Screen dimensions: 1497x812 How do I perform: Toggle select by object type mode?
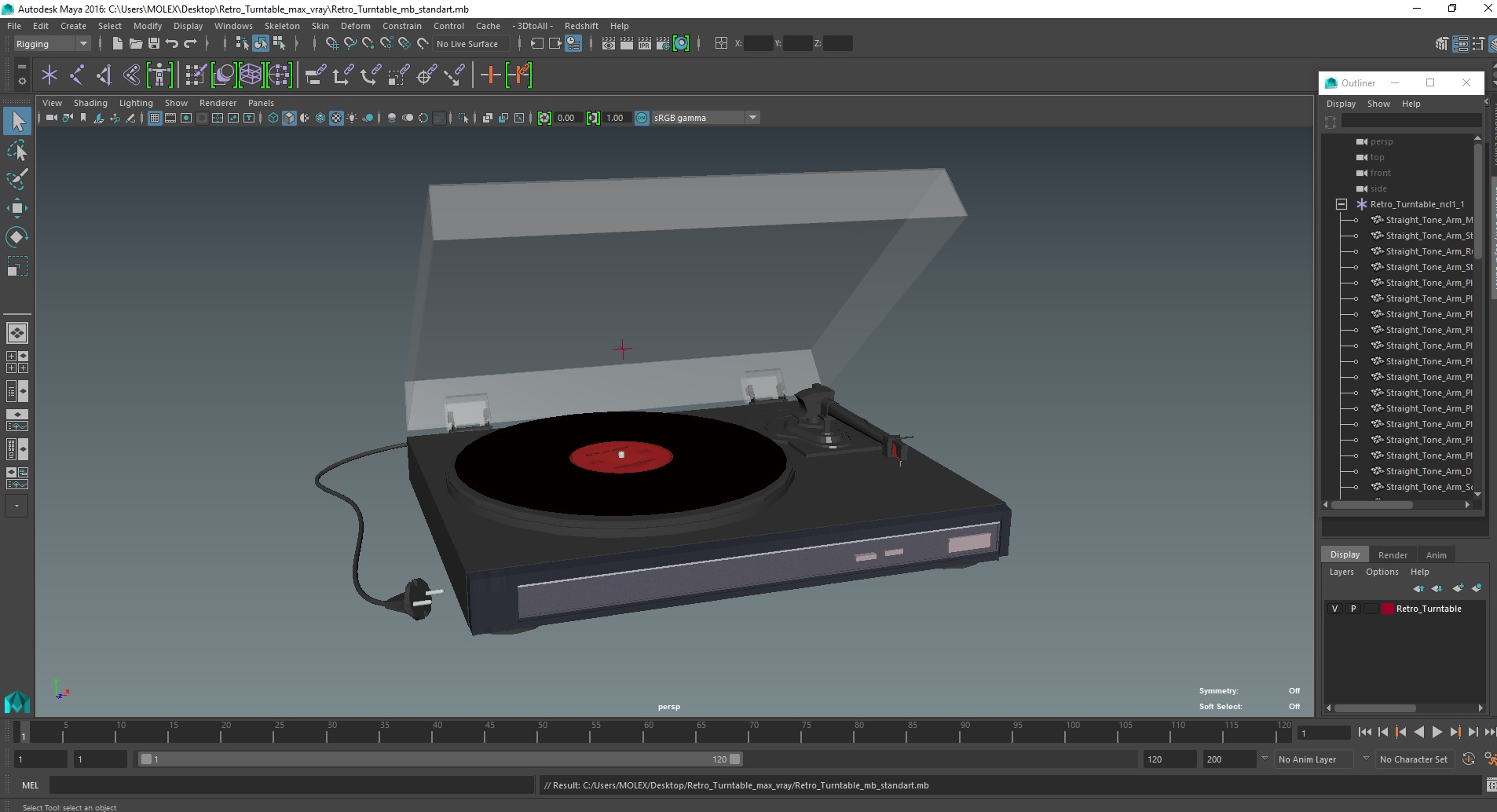261,44
